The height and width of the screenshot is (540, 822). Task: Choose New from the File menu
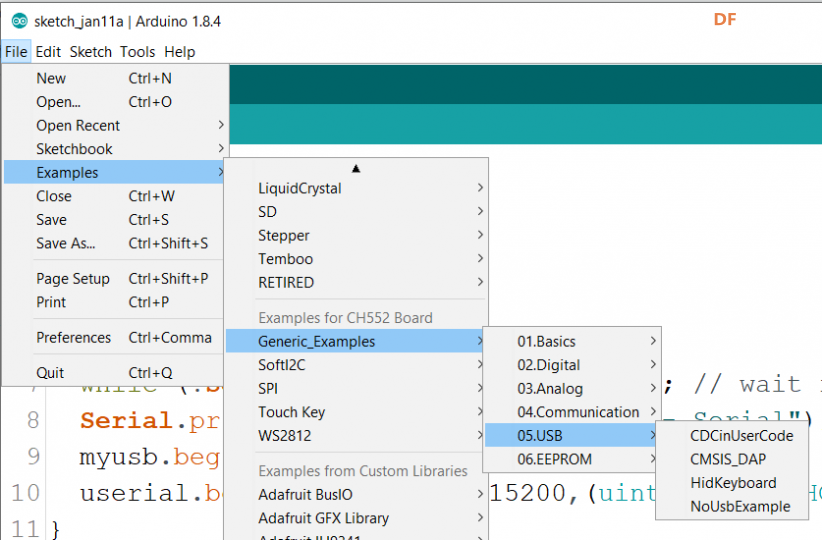115,79
